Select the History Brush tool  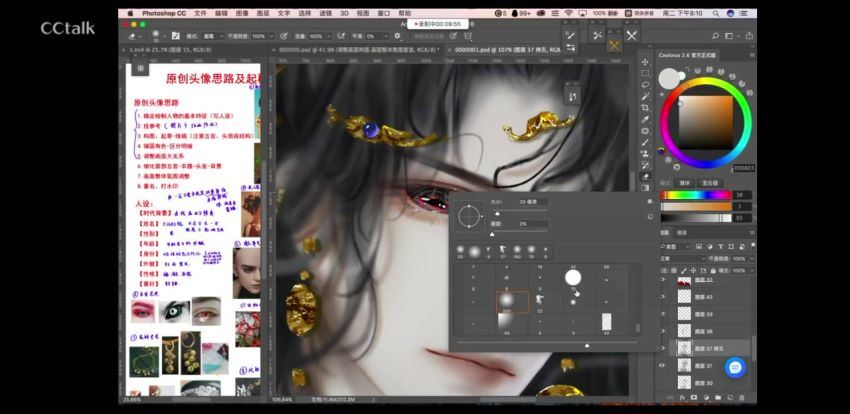tap(645, 165)
